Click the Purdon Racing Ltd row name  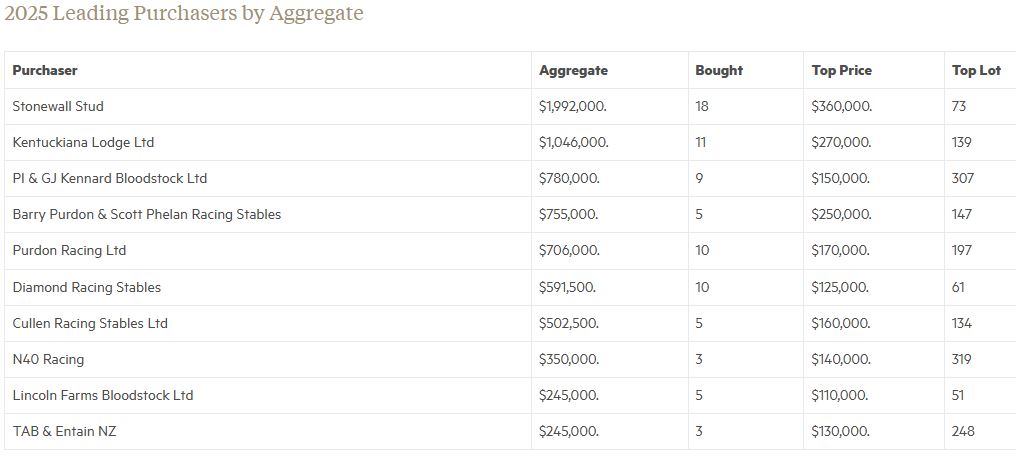point(69,251)
